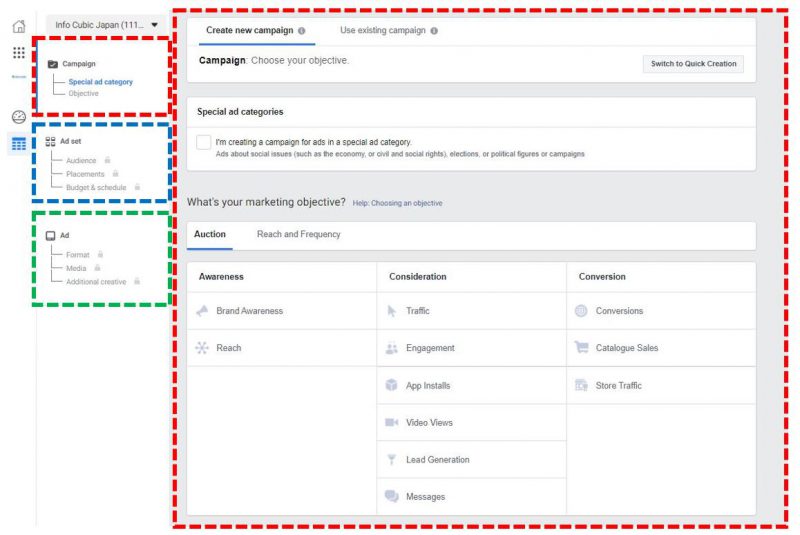Viewport: 800px width, 535px height.
Task: Click the dashboard gauge icon
Action: (18, 116)
